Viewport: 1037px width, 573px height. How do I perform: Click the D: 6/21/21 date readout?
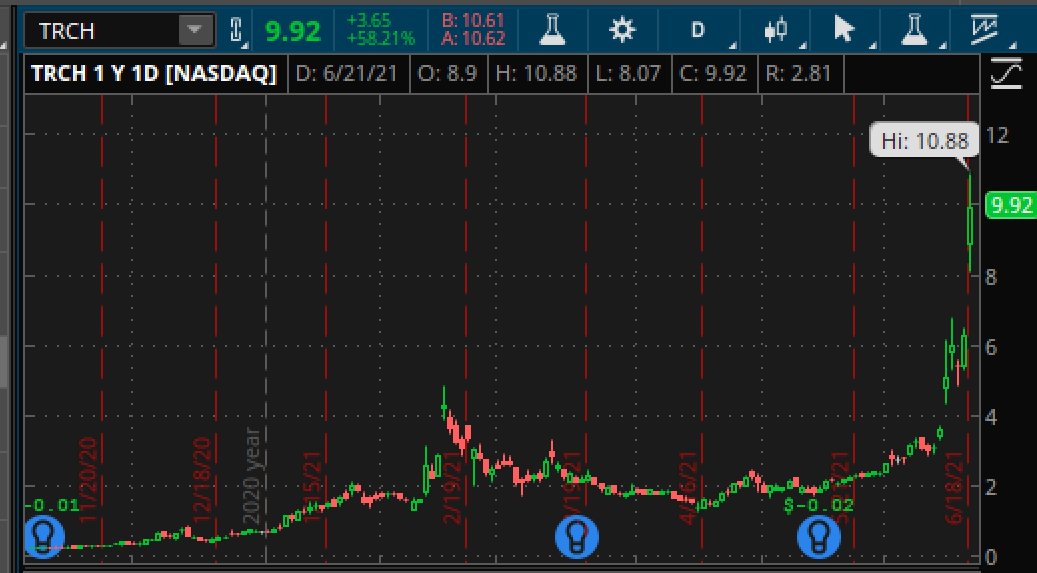(347, 73)
